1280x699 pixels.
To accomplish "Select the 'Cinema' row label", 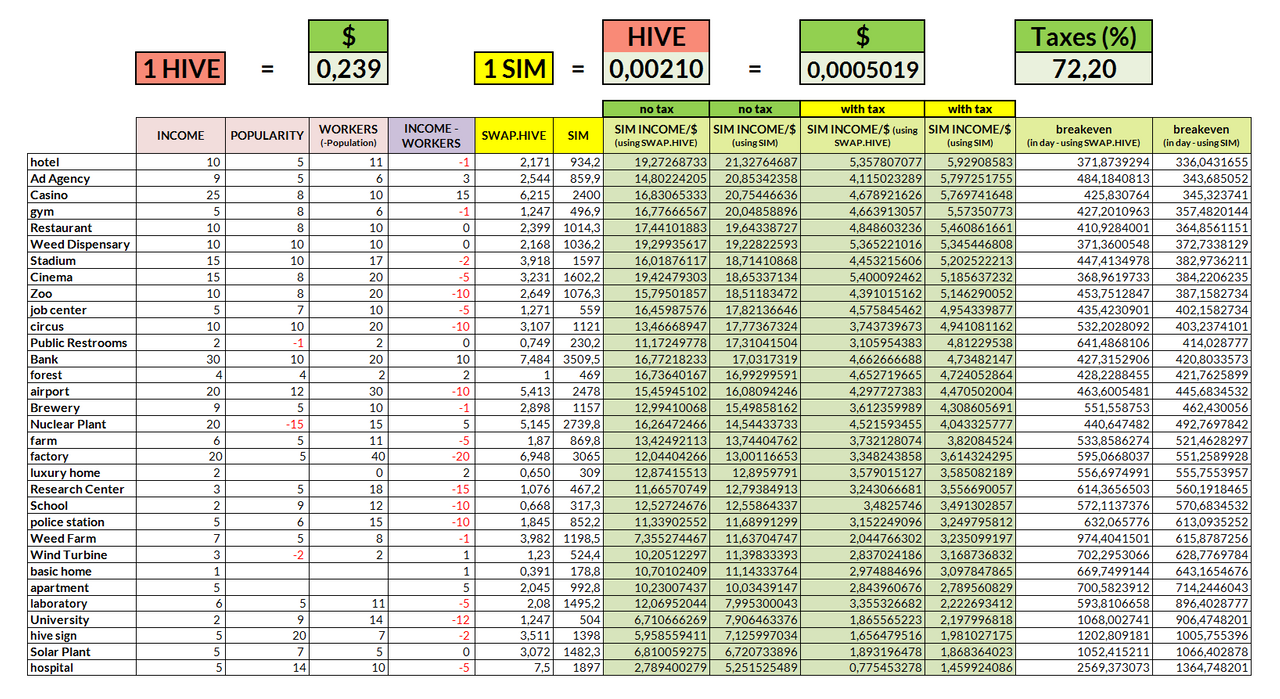I will pos(82,277).
